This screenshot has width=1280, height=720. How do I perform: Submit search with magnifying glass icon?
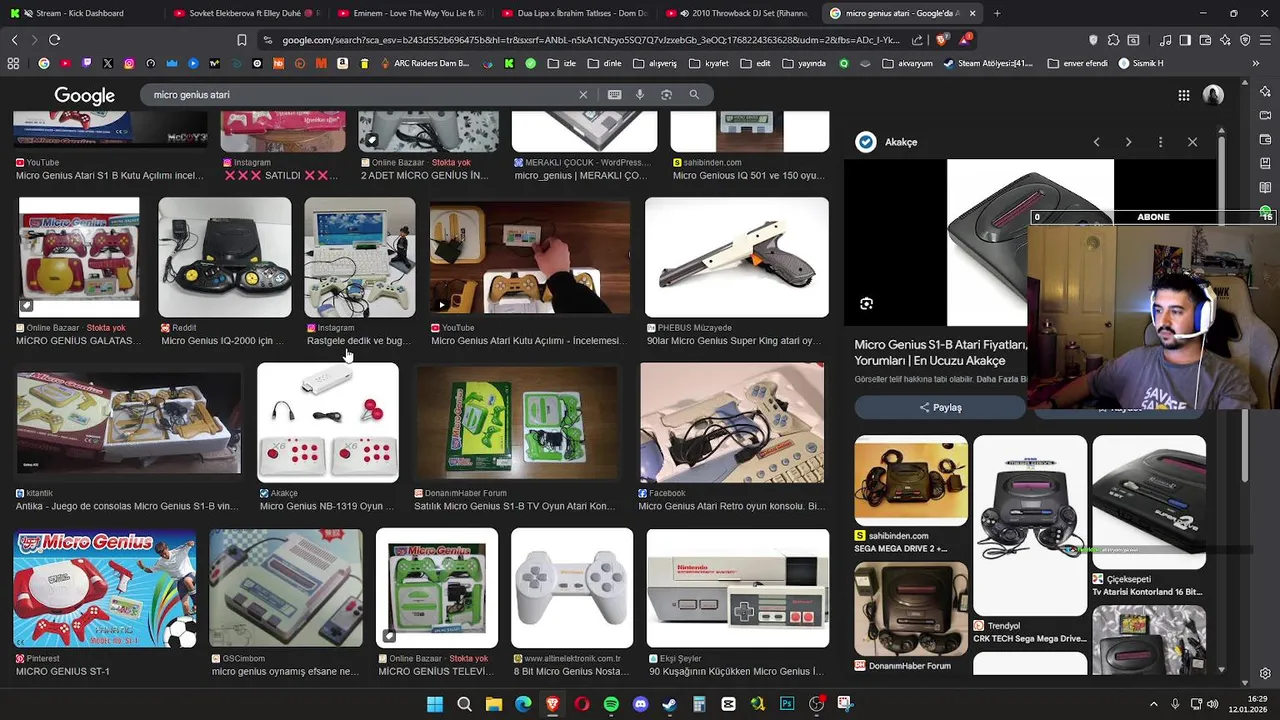click(x=694, y=95)
